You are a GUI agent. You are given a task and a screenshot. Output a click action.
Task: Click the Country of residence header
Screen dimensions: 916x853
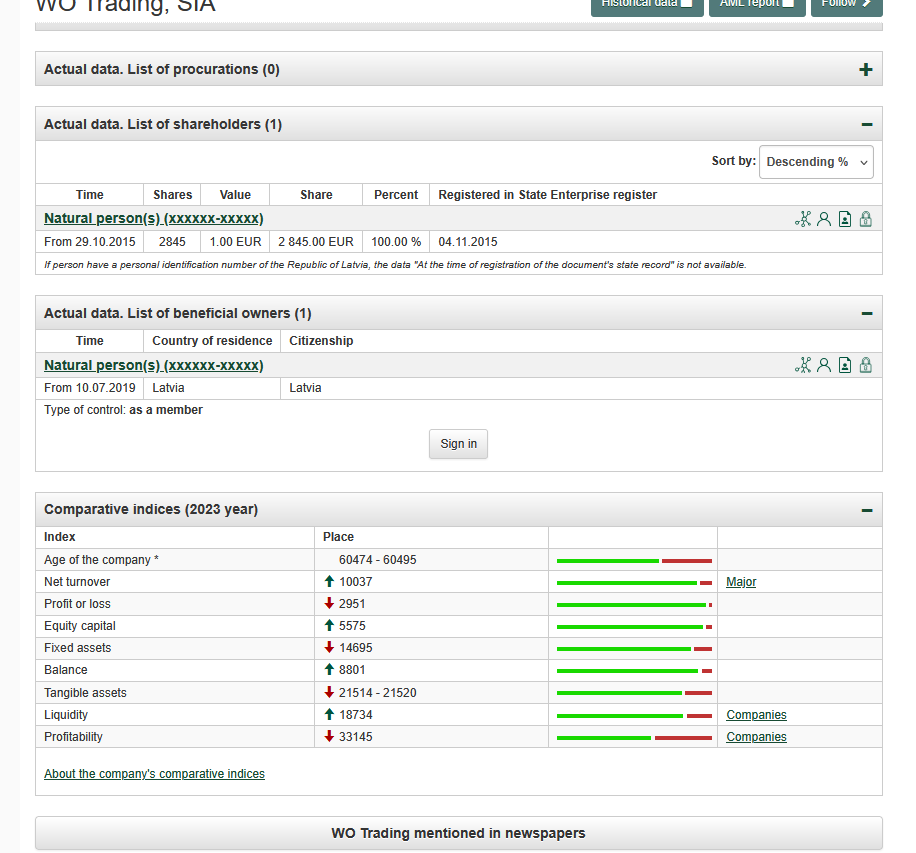(x=212, y=341)
